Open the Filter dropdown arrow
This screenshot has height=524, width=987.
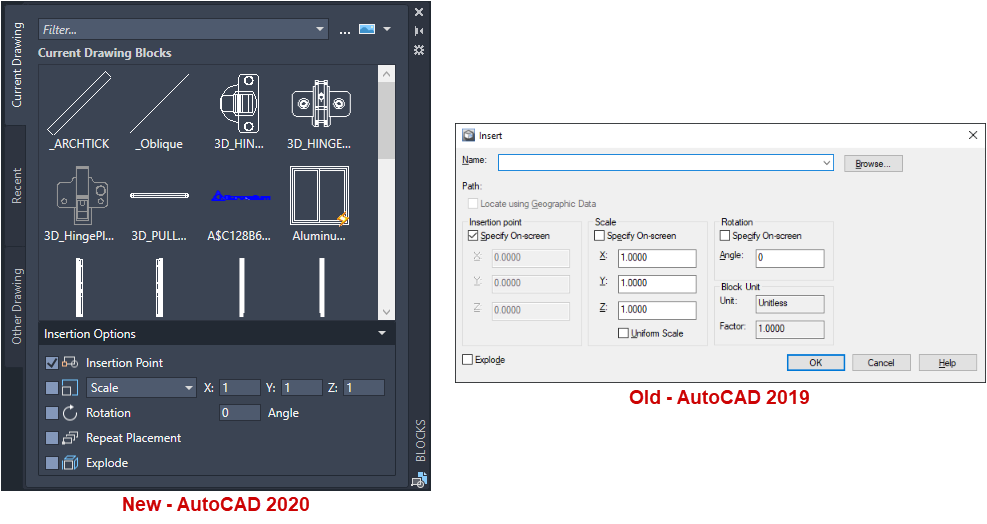(320, 29)
